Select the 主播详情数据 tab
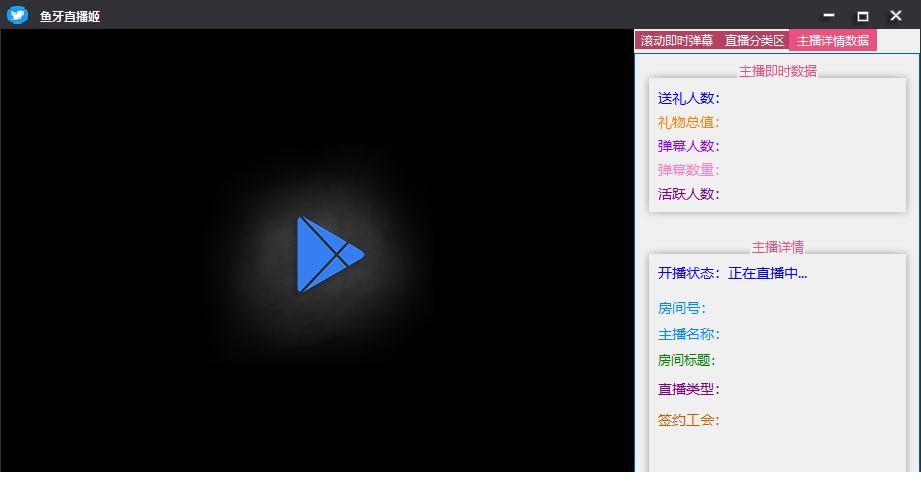The height and width of the screenshot is (490, 921). 832,41
